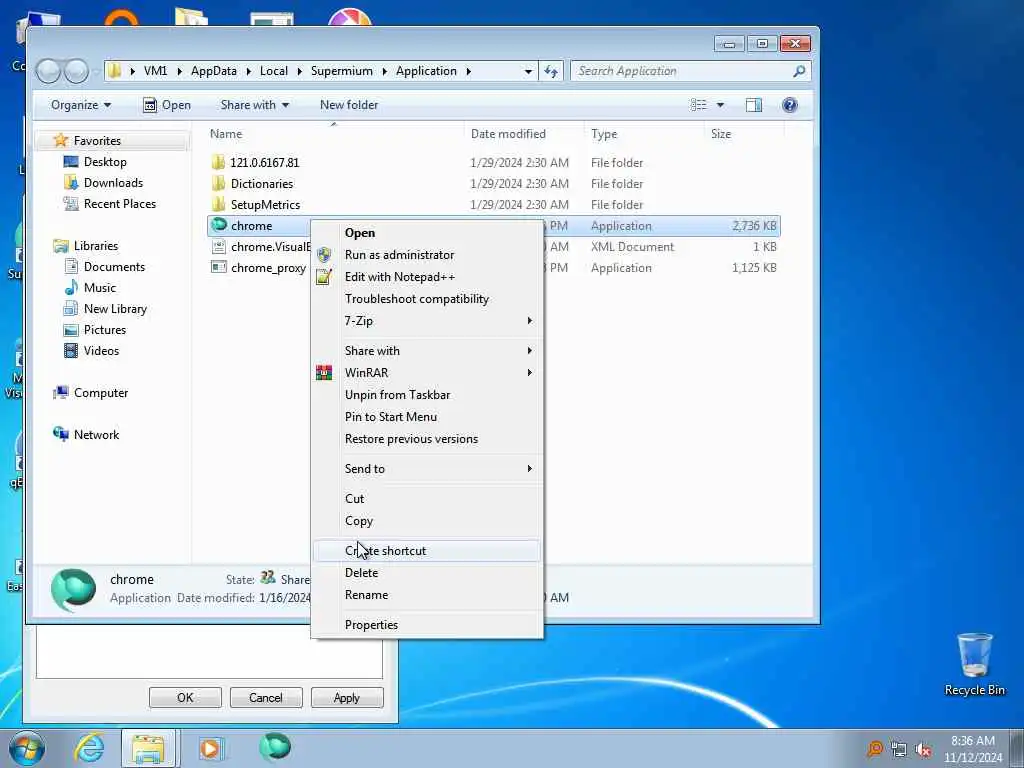Click Apply in the background dialog
1024x768 pixels.
pos(347,697)
